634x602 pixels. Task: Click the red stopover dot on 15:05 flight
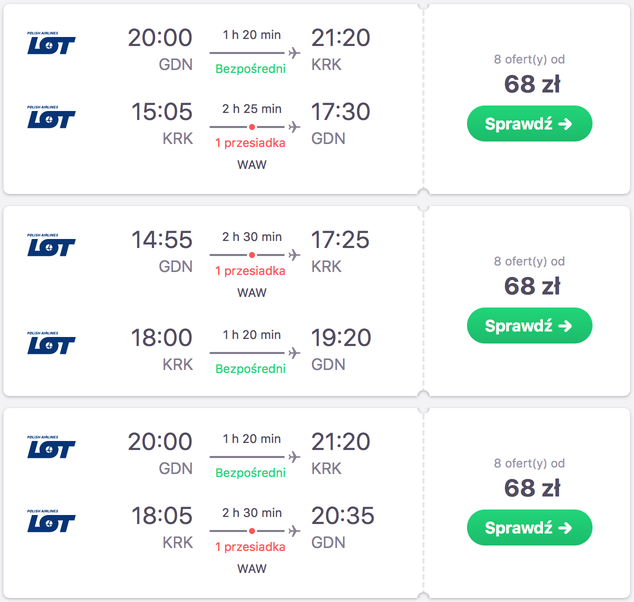[x=252, y=127]
